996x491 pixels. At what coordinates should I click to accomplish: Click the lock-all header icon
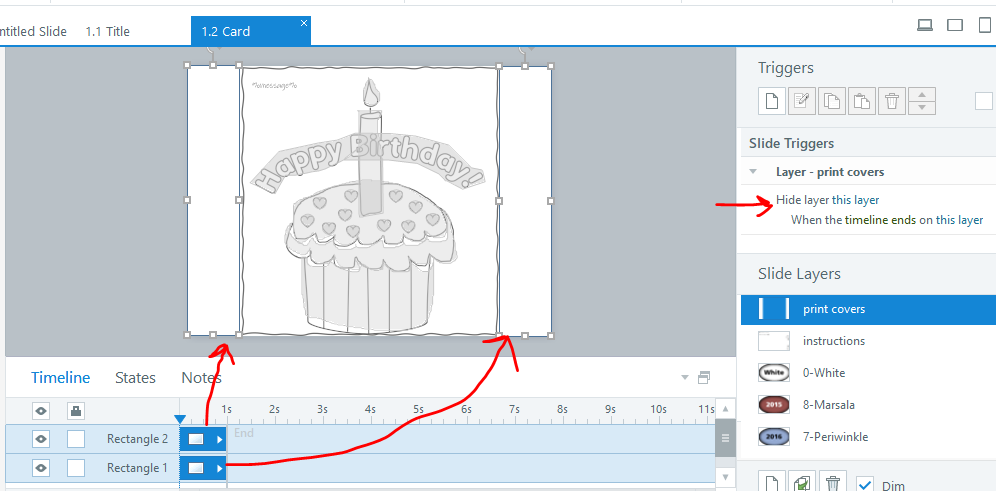tap(76, 411)
